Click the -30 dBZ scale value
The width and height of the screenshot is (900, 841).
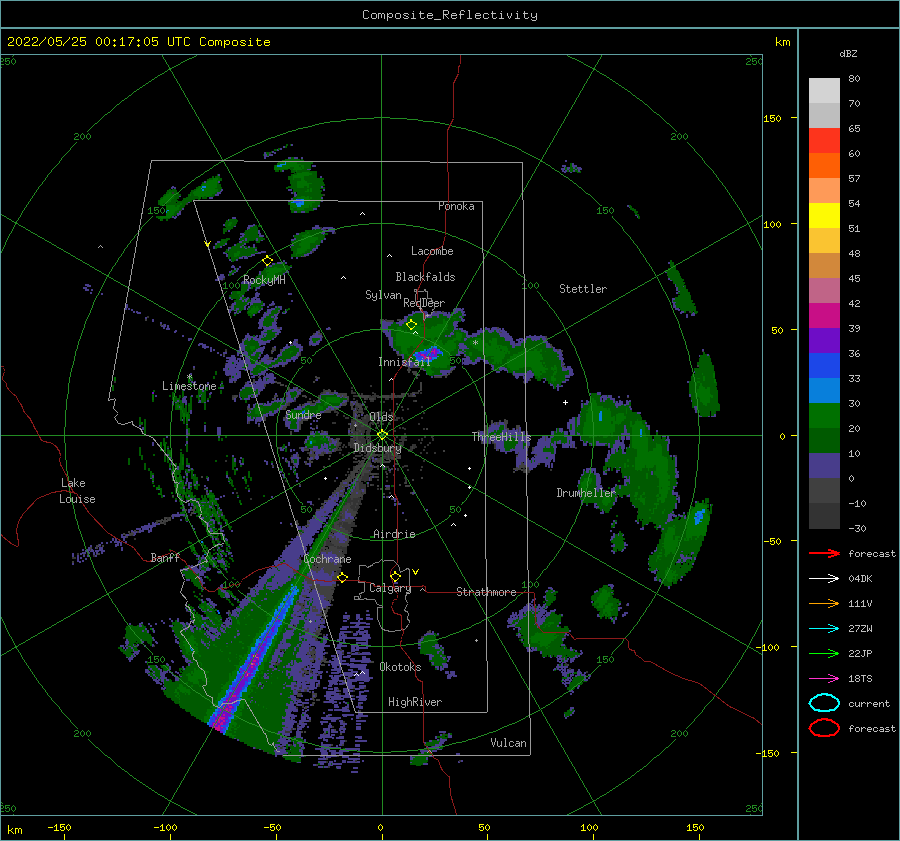pyautogui.click(x=857, y=528)
